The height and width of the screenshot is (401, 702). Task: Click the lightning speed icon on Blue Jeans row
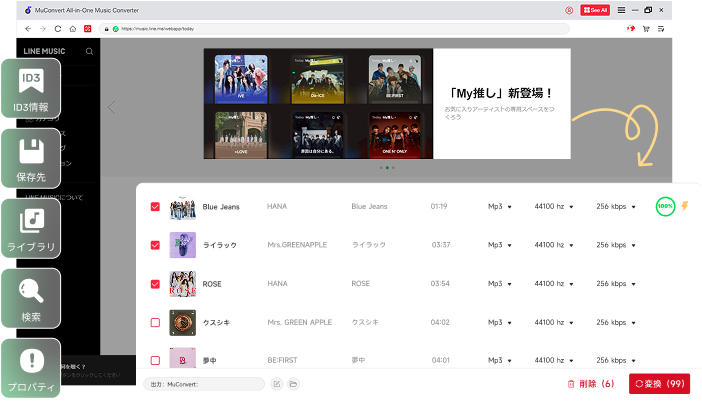point(685,206)
